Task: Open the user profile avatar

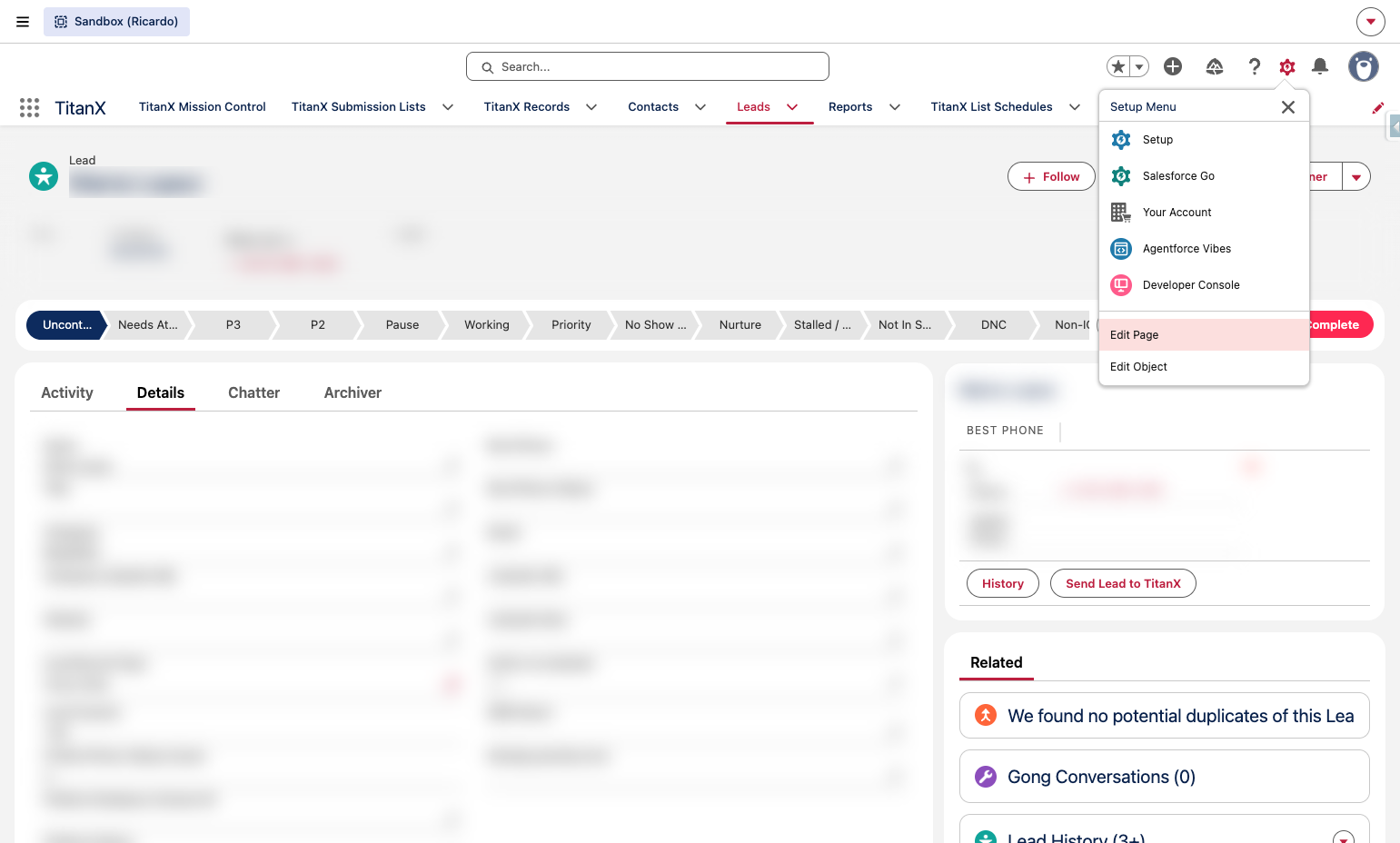Action: pyautogui.click(x=1364, y=66)
